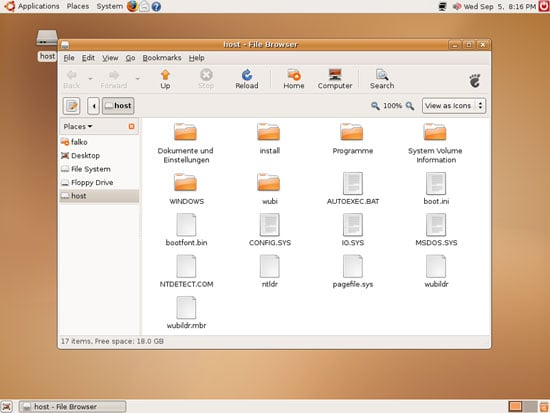The height and width of the screenshot is (413, 550).
Task: Toggle text-based location entry button
Action: tap(72, 106)
